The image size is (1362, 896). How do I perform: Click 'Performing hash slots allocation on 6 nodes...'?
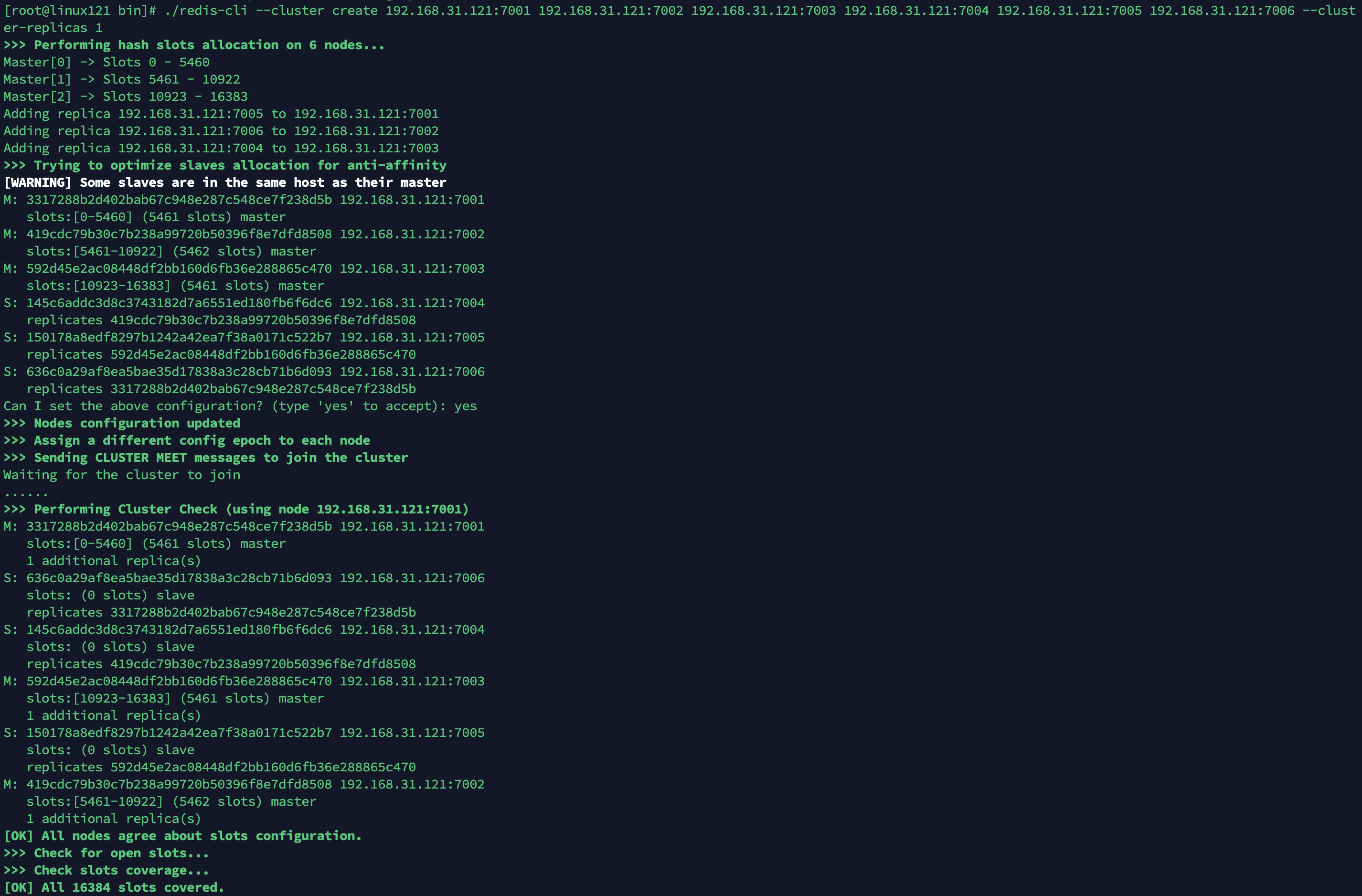[x=210, y=45]
